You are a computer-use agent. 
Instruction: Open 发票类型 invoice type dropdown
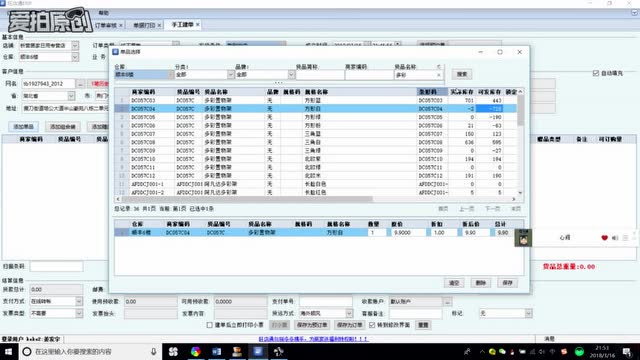pyautogui.click(x=79, y=313)
